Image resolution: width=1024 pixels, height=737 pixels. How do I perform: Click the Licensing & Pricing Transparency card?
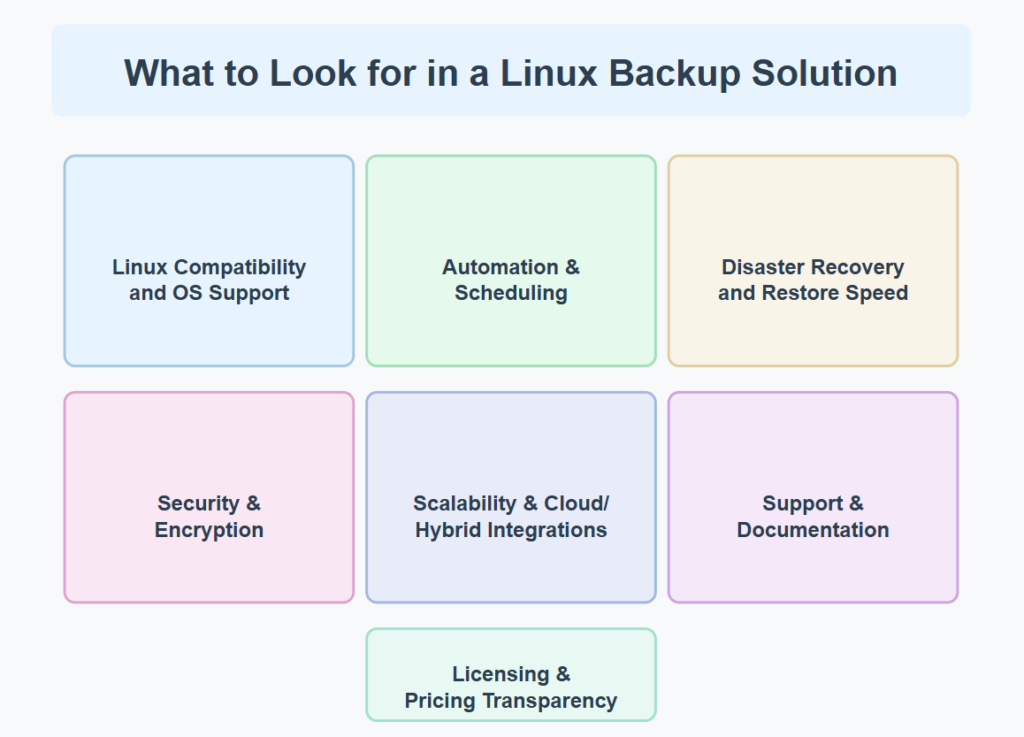pyautogui.click(x=511, y=674)
